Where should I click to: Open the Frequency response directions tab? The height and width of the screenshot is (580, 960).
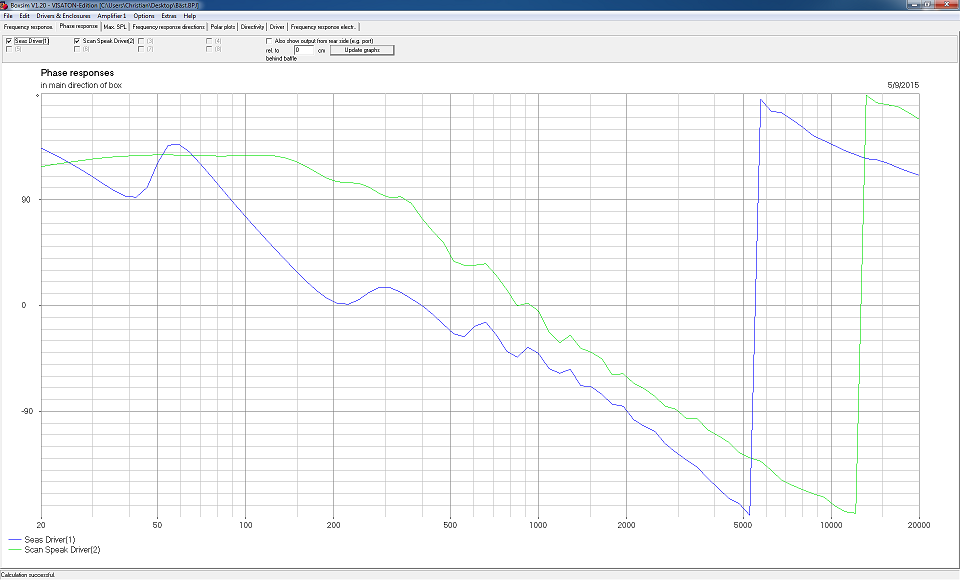[x=168, y=27]
